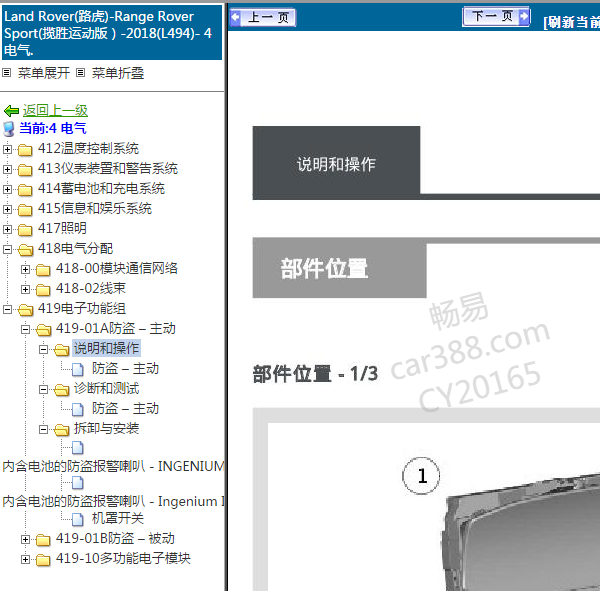This screenshot has height=591, width=600.
Task: Click 菜单展开 to expand menu
Action: [x=44, y=73]
